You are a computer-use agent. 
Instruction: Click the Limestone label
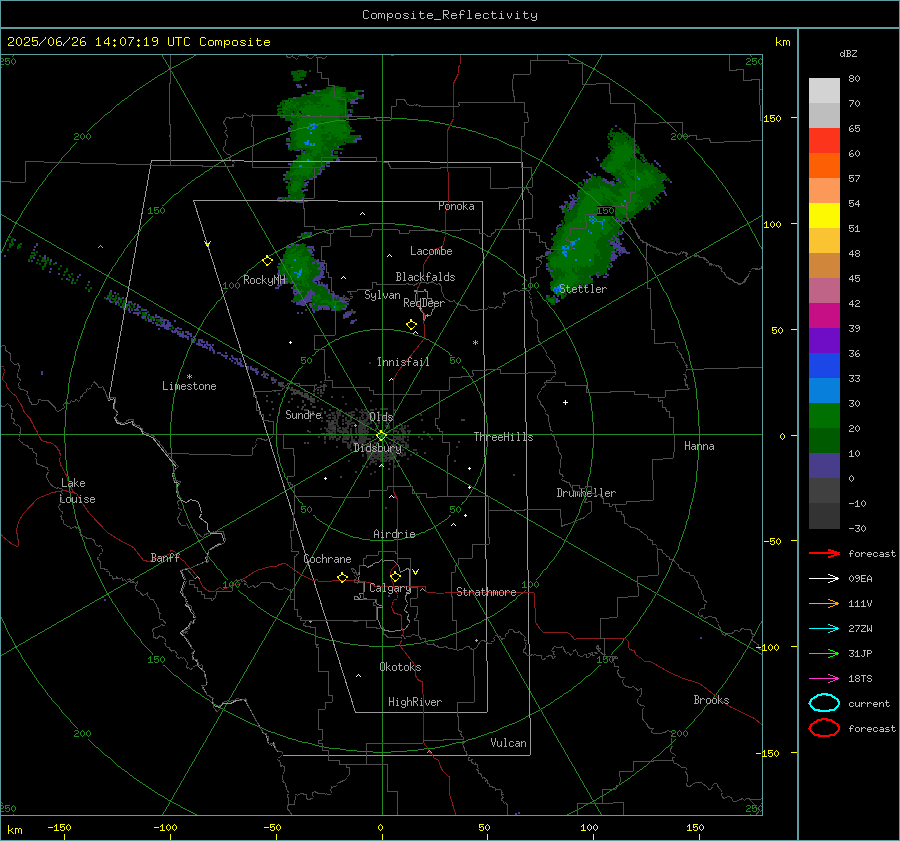[189, 386]
